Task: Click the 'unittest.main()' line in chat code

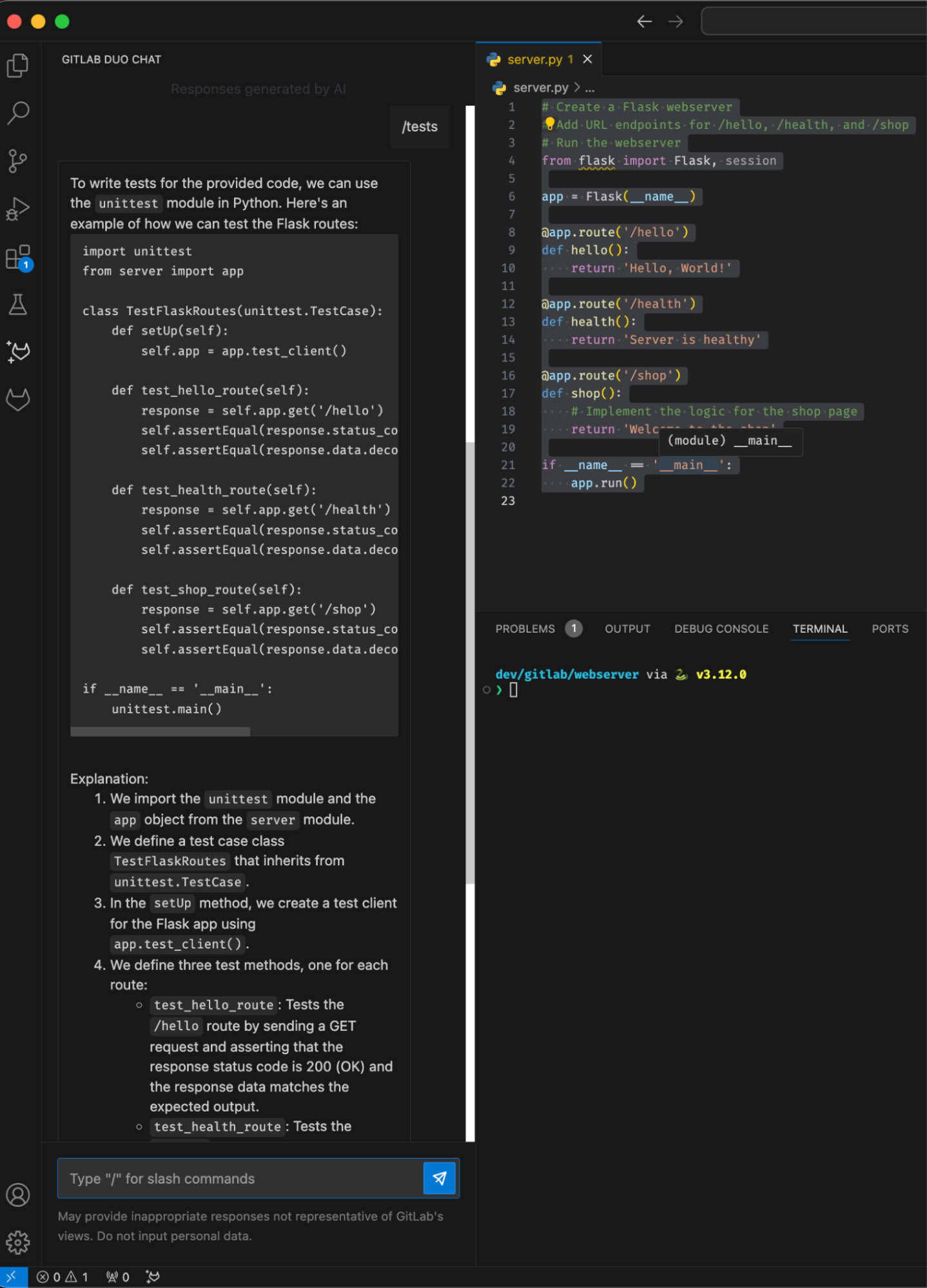Action: 166,709
